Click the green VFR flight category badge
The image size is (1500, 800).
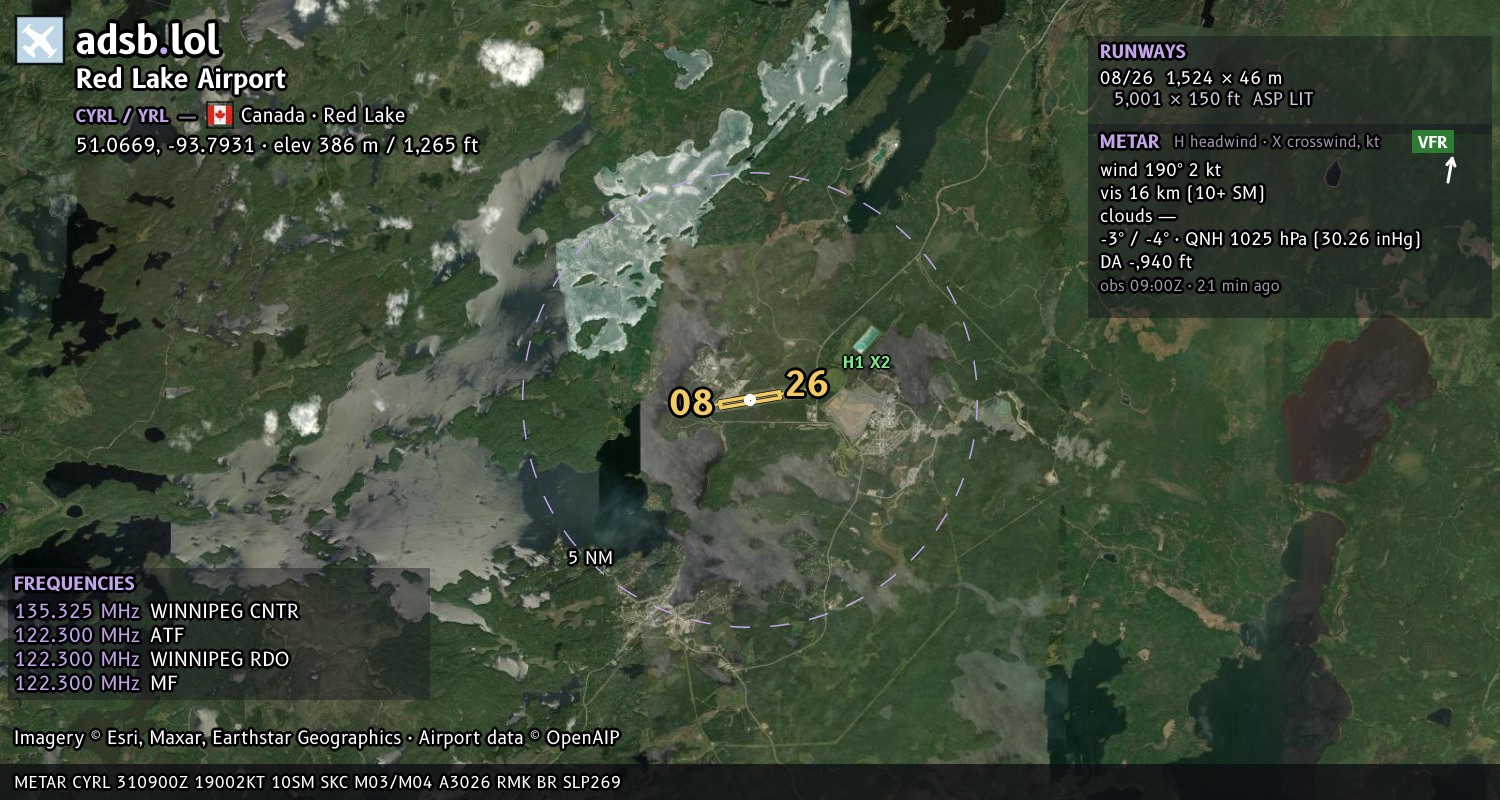1433,142
